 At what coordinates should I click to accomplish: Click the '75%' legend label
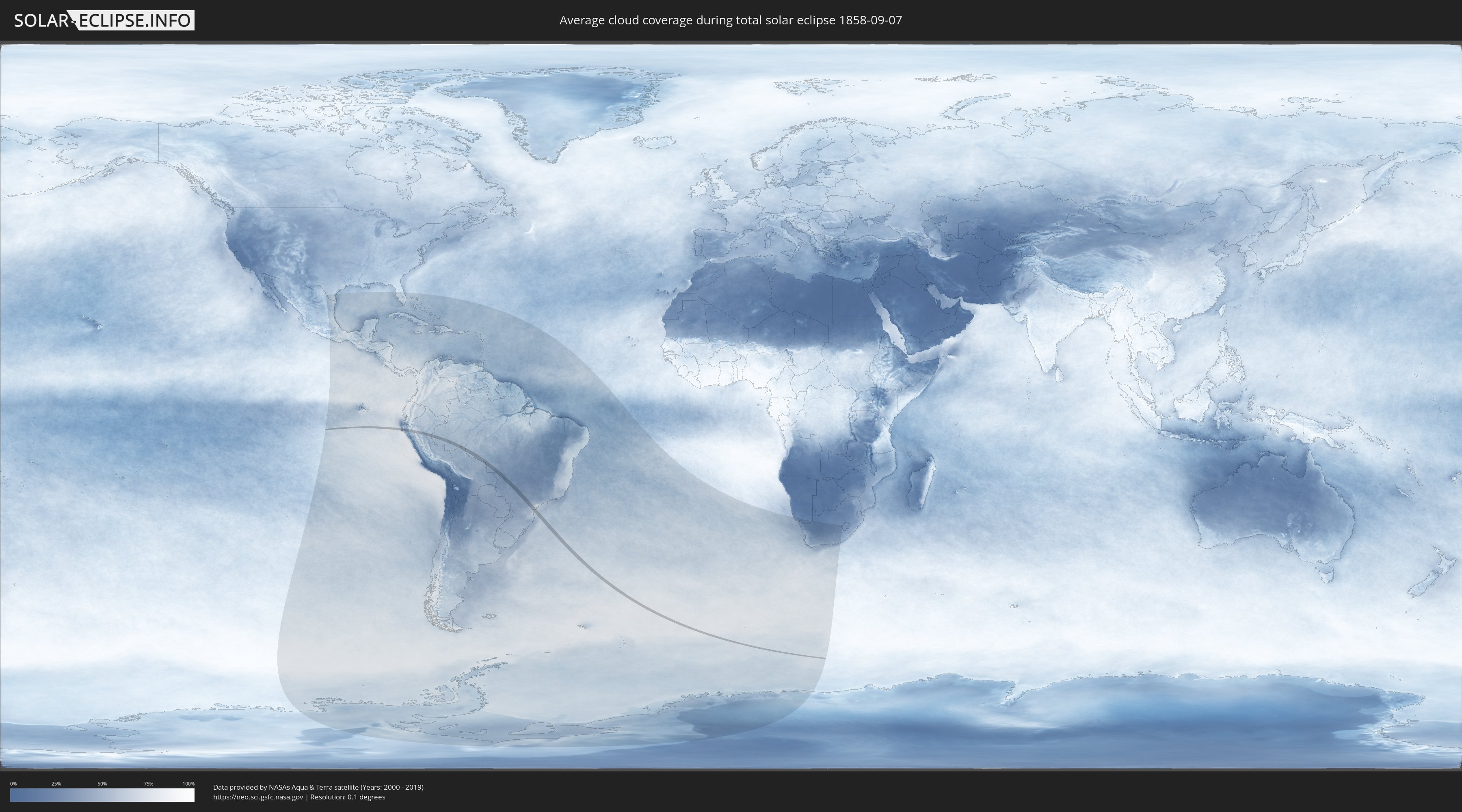tap(148, 784)
